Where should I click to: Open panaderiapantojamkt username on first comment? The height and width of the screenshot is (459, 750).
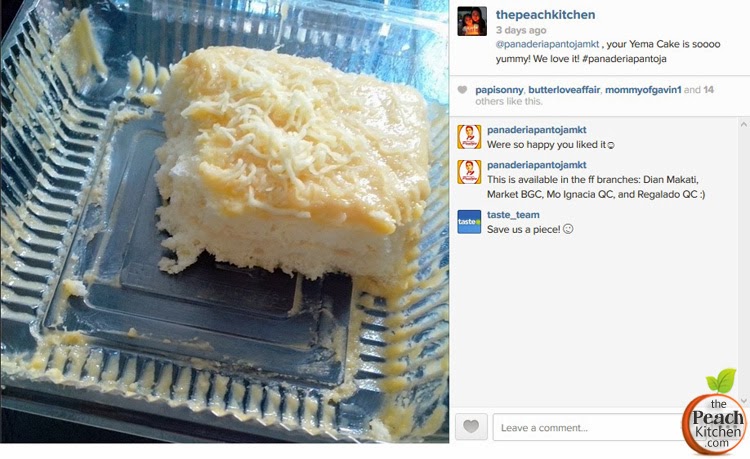(x=537, y=130)
